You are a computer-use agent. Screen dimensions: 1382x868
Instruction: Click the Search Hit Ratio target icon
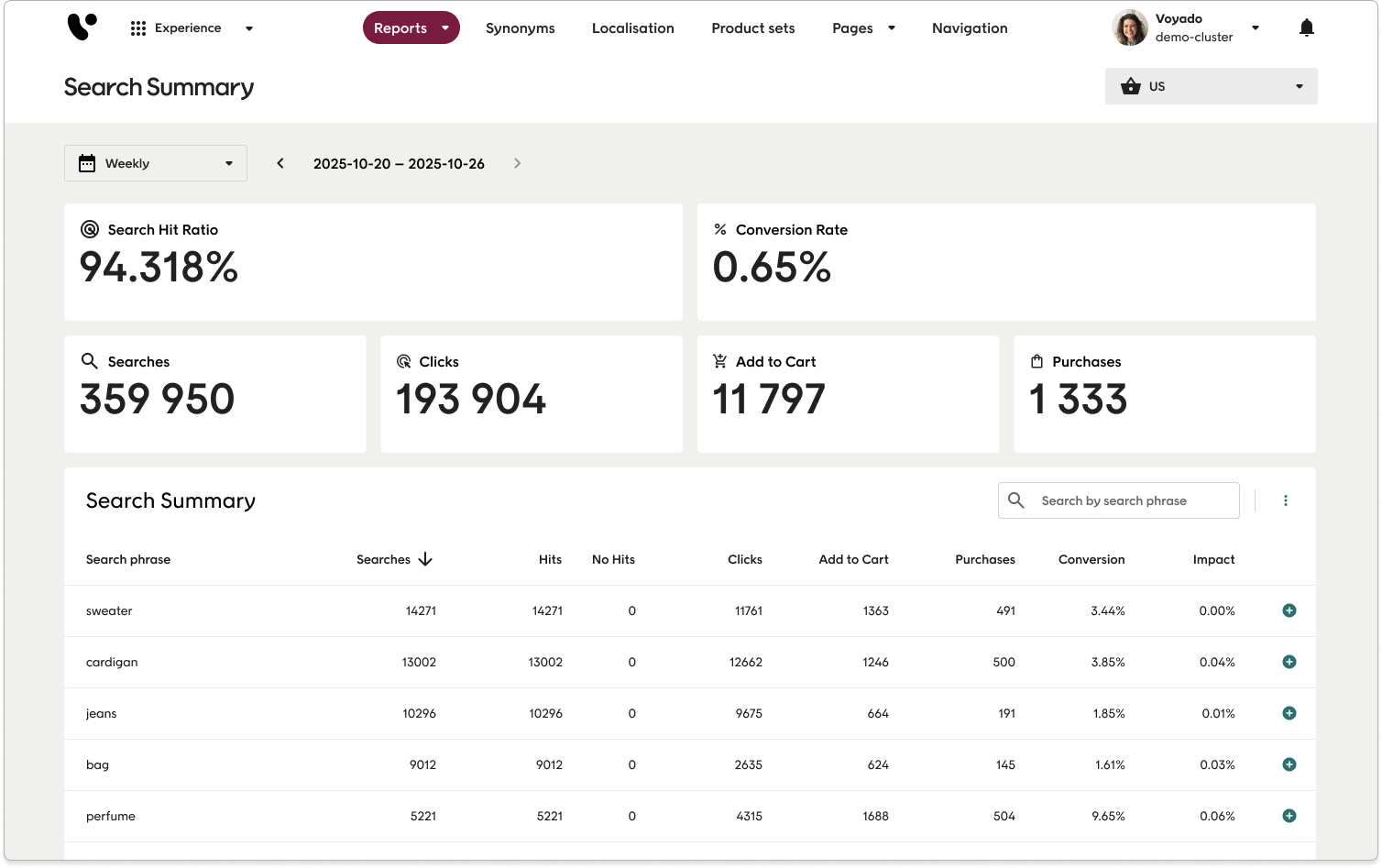coord(89,229)
